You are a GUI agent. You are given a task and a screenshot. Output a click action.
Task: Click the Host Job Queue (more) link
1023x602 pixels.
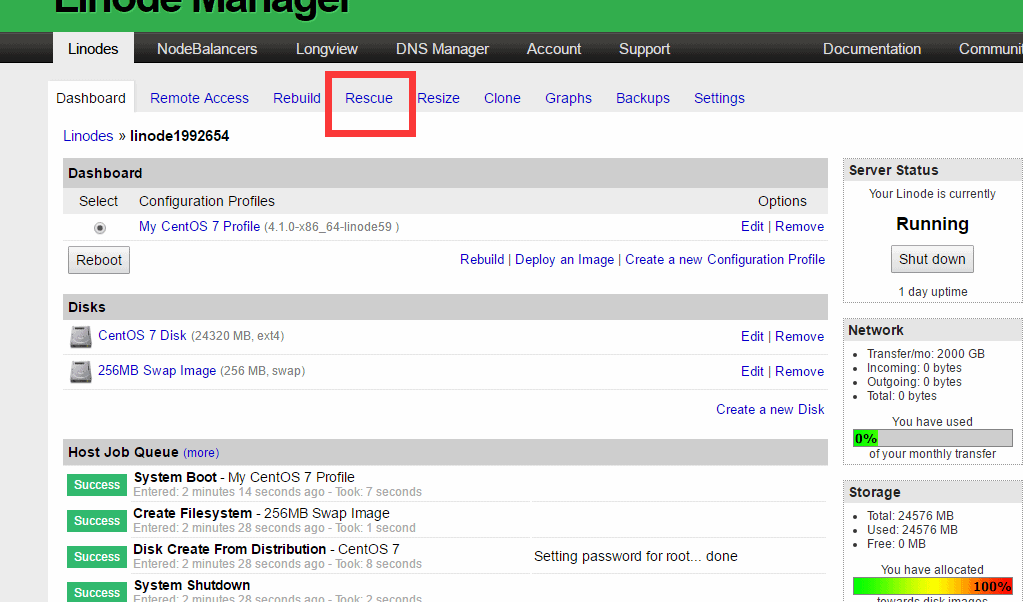click(201, 453)
